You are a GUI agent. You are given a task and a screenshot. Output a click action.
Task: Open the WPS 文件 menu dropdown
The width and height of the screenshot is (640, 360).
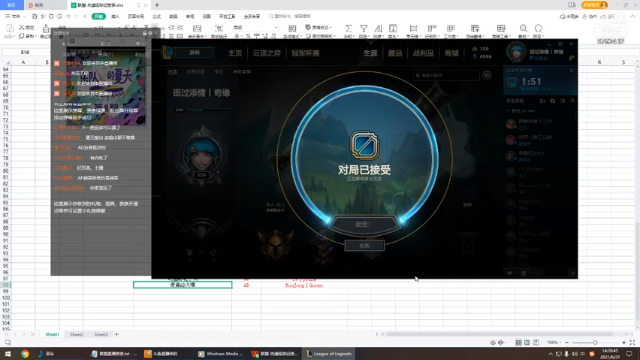pyautogui.click(x=15, y=16)
